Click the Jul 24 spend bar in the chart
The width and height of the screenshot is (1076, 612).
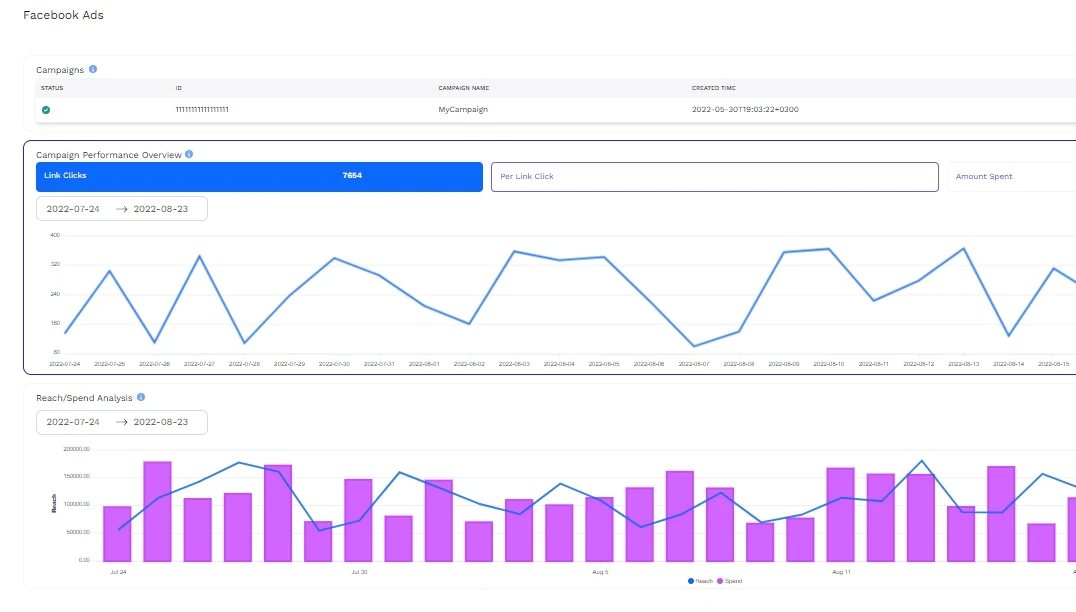117,534
